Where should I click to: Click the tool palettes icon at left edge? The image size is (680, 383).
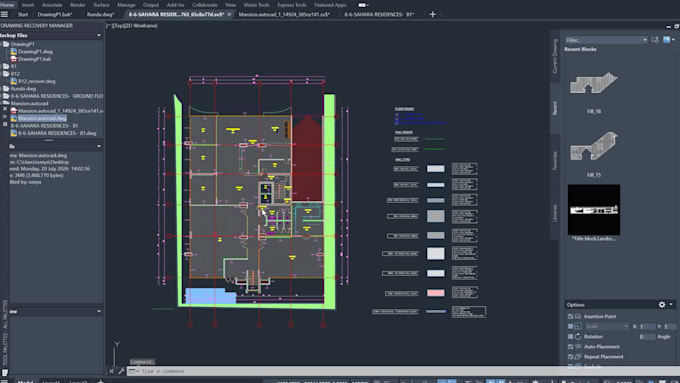click(5, 373)
